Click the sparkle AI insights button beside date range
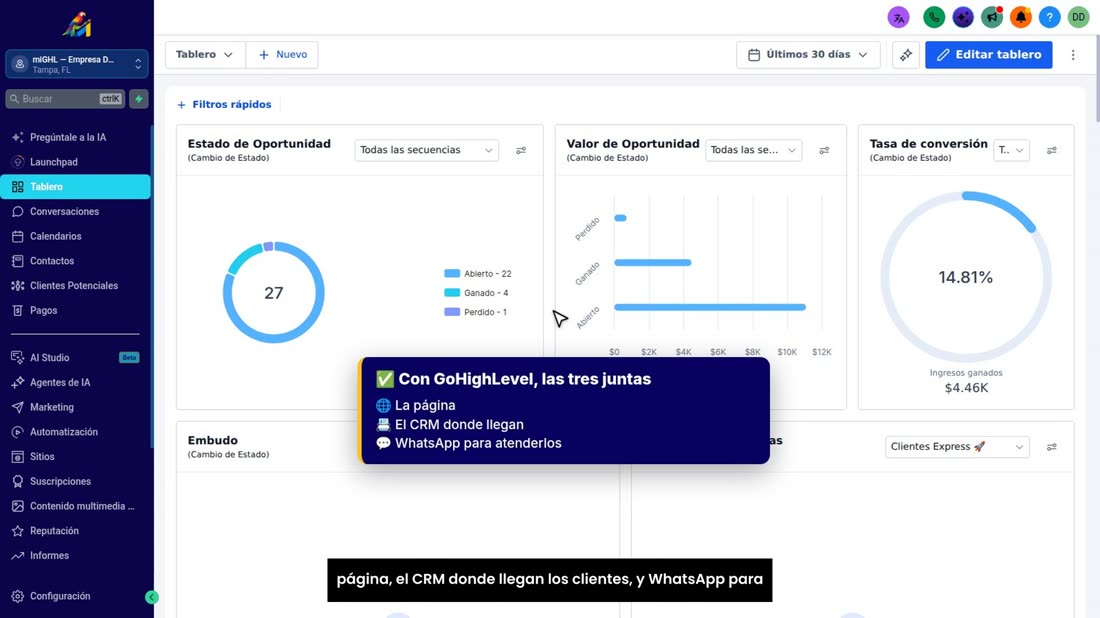This screenshot has width=1100, height=618. click(x=906, y=55)
